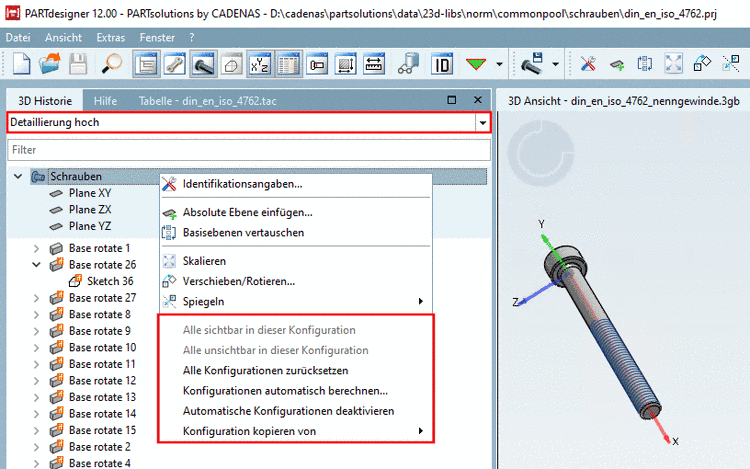This screenshot has height=469, width=750.
Task: Toggle the 3D History window toolbar icon
Action: tap(146, 64)
